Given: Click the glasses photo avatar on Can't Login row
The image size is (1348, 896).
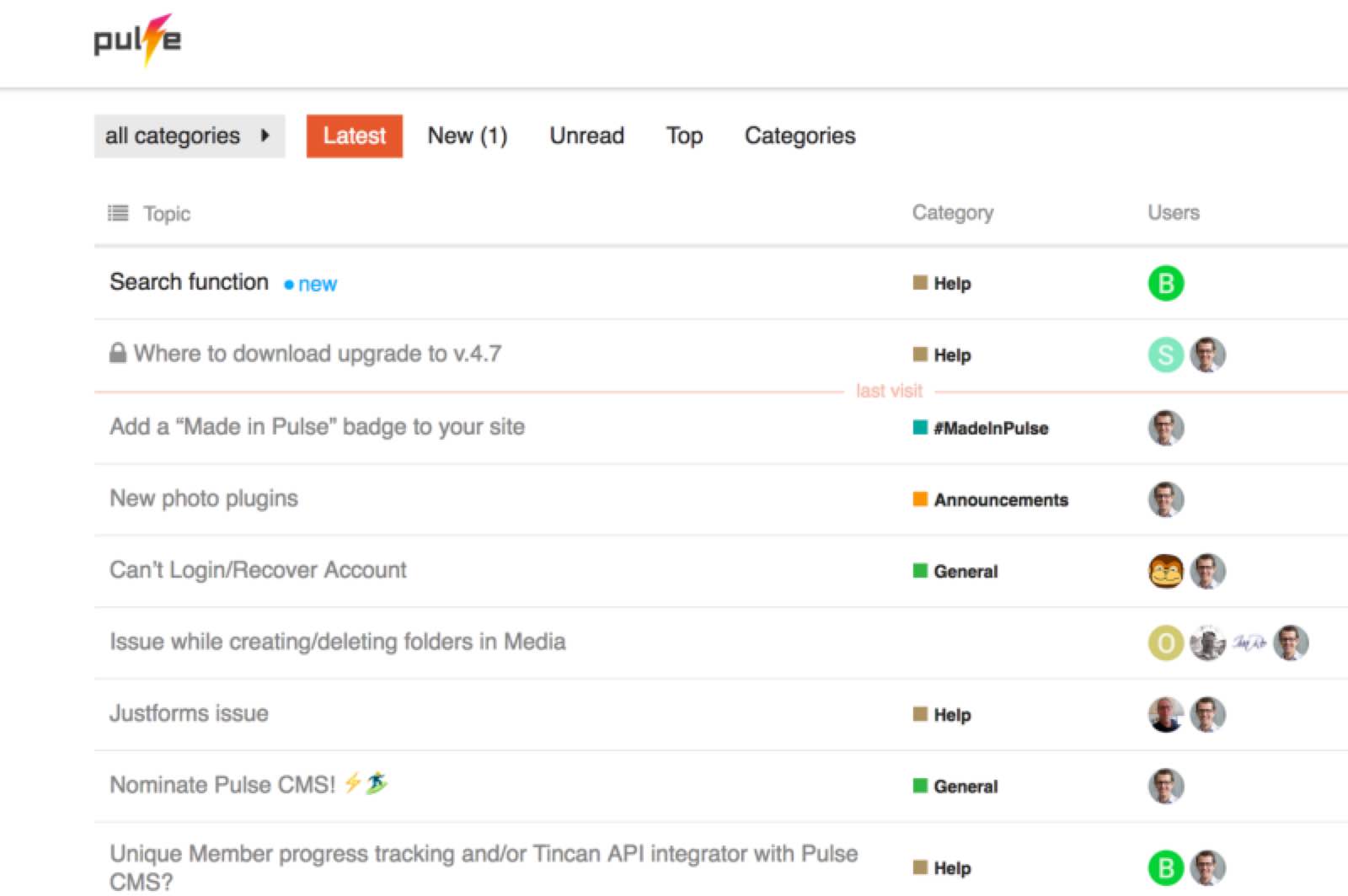Looking at the screenshot, I should click(x=1207, y=572).
